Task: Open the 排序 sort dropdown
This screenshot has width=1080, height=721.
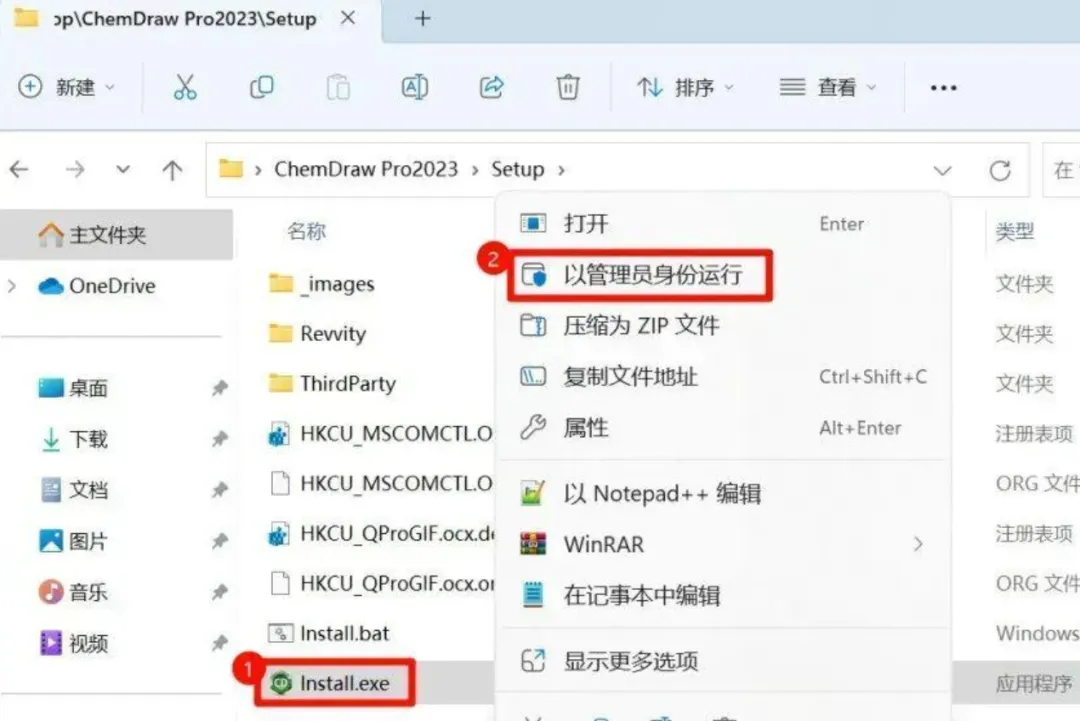Action: [685, 87]
